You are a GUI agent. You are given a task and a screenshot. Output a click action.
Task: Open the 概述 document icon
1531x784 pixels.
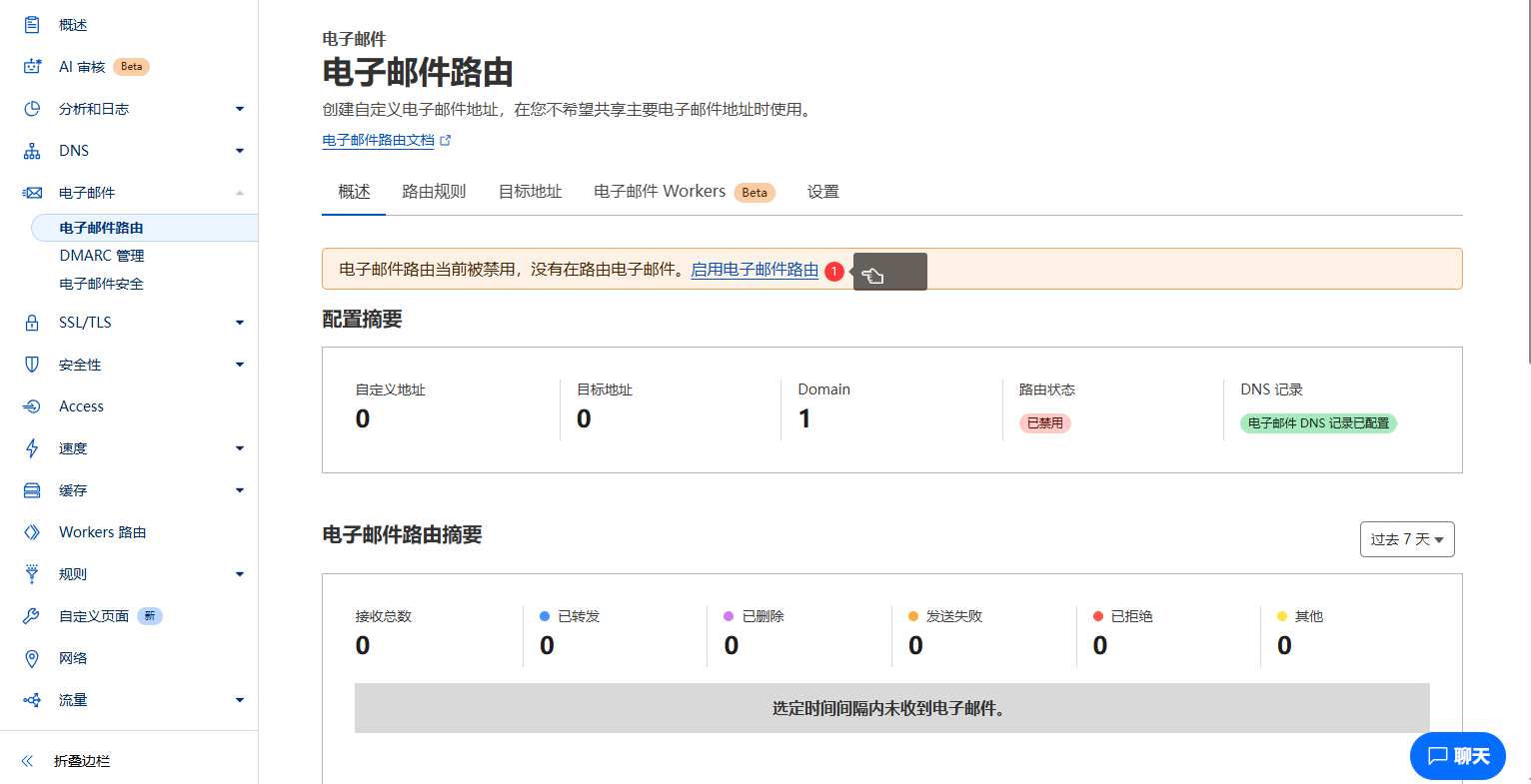(30, 24)
